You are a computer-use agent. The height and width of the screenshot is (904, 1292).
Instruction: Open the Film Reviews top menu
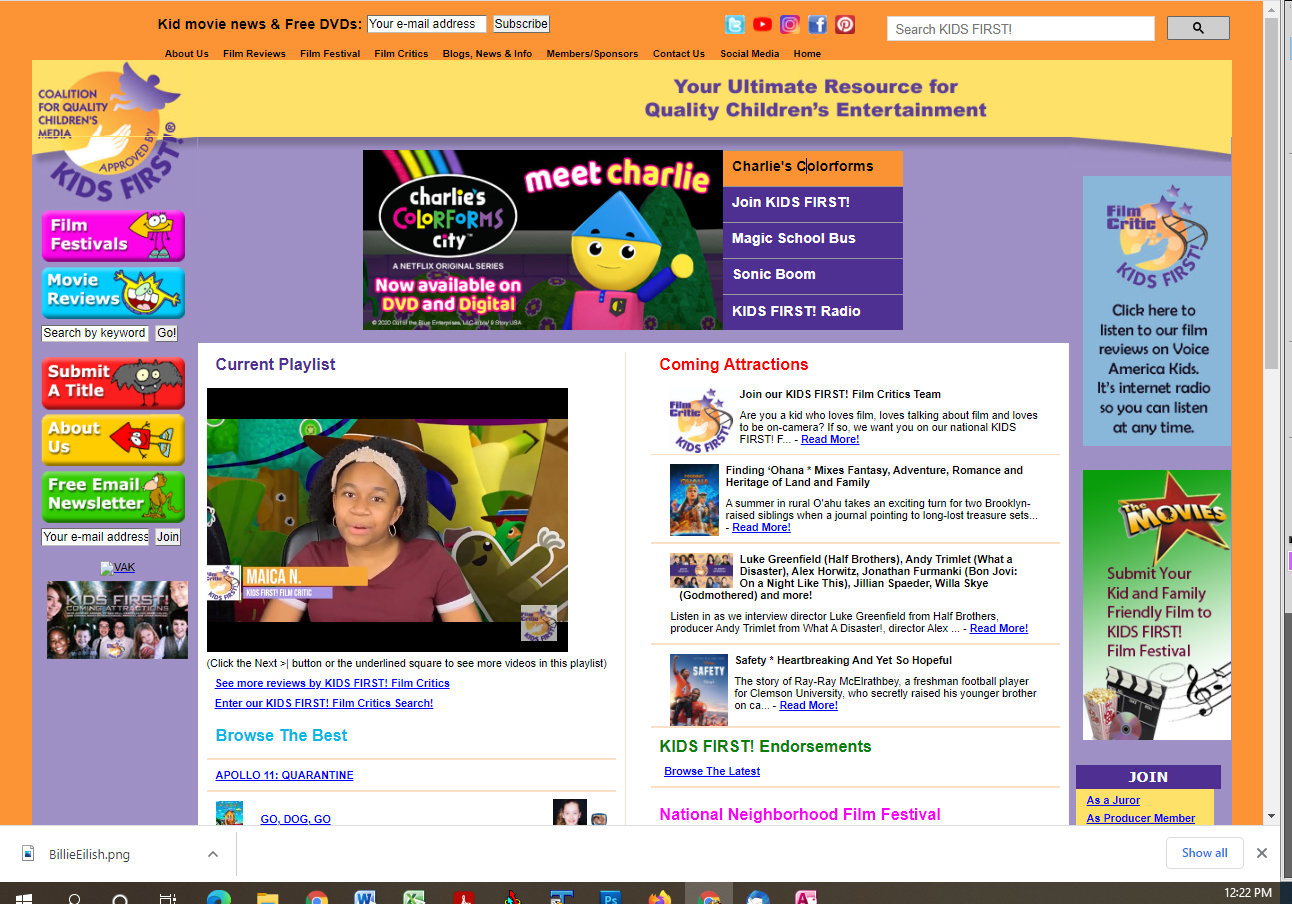(254, 54)
